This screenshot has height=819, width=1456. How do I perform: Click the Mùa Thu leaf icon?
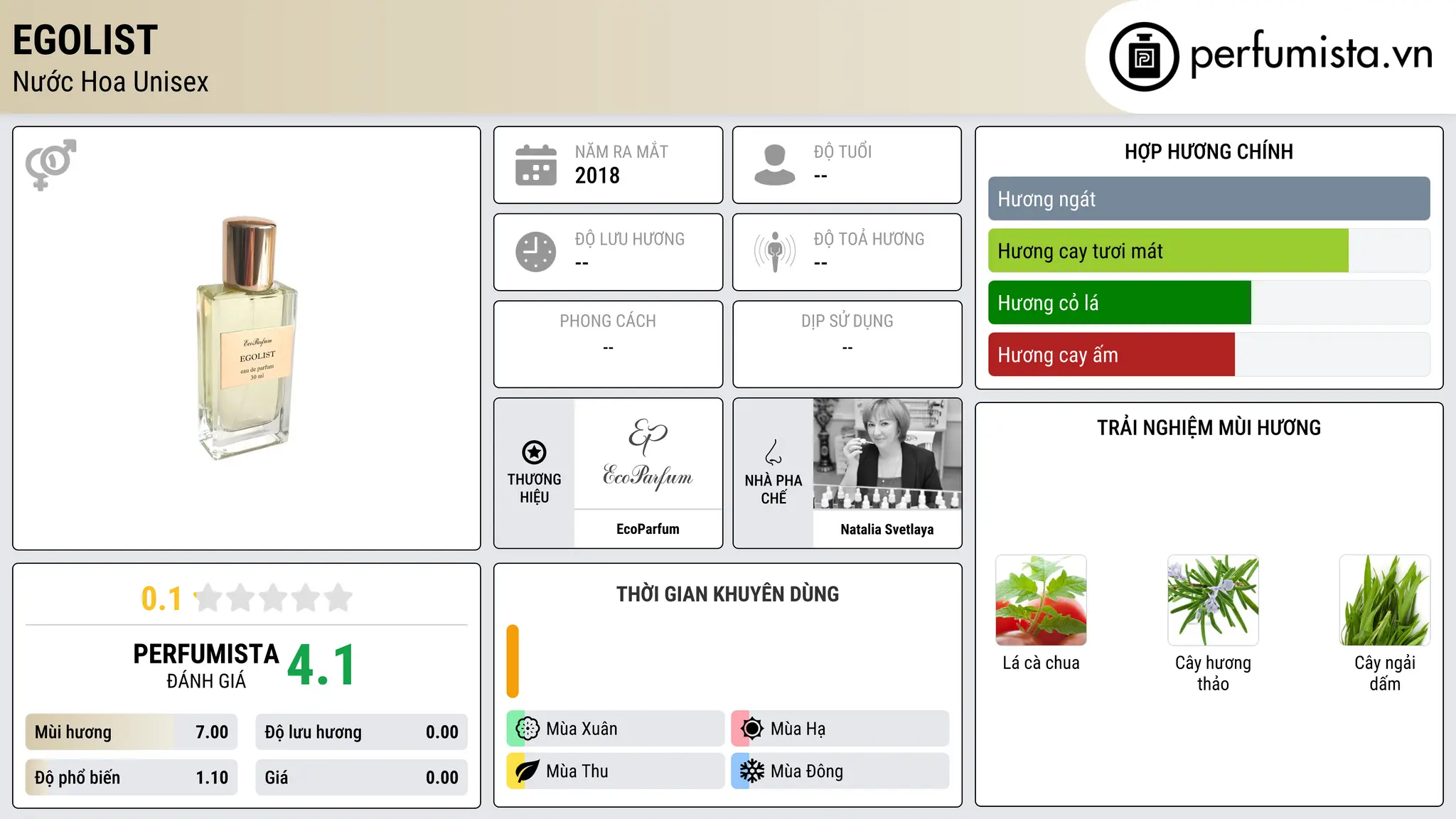click(x=528, y=771)
